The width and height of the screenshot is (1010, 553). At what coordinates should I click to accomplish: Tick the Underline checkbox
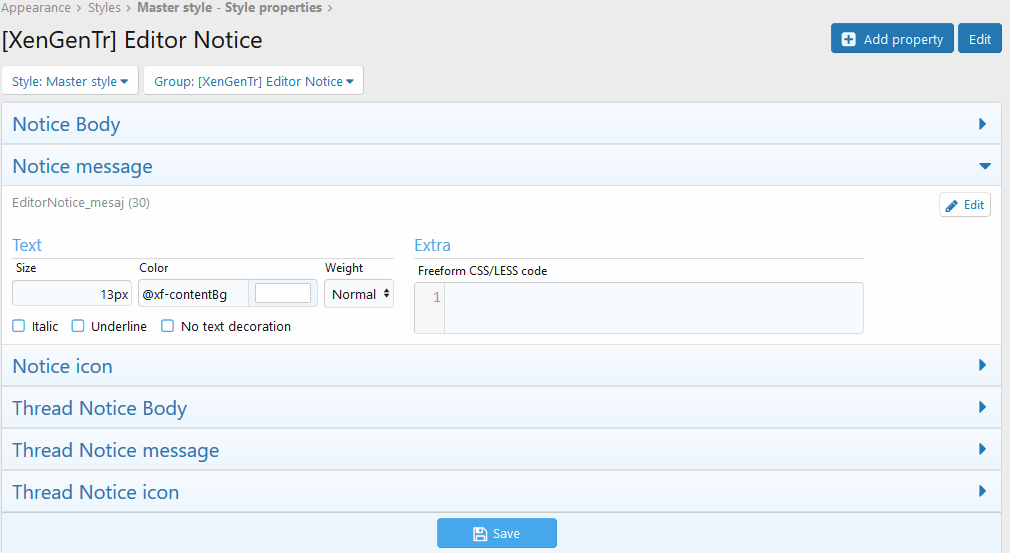point(78,326)
